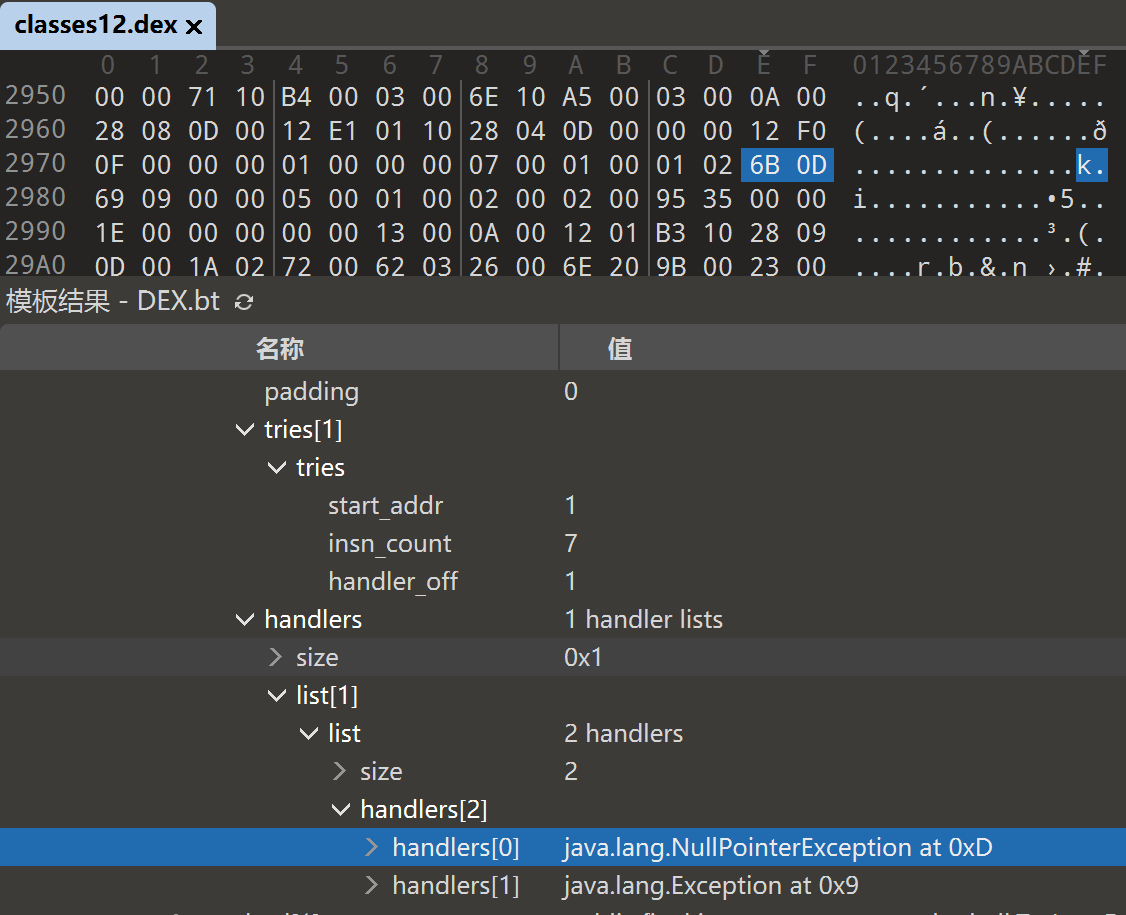This screenshot has height=915, width=1126.
Task: Select hex byte B4 in row 2950
Action: 296,97
